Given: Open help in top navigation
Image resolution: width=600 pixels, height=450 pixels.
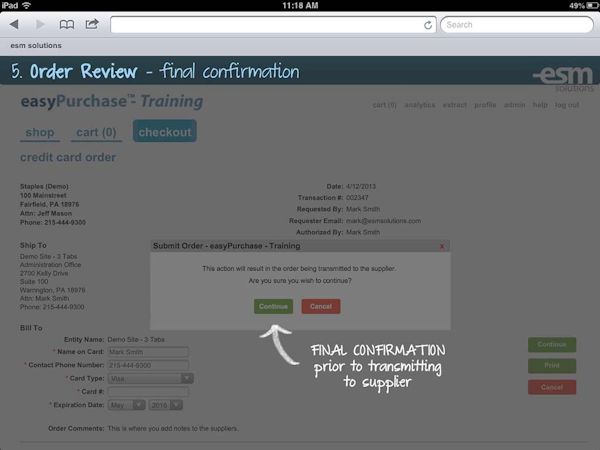Looking at the screenshot, I should [x=540, y=105].
